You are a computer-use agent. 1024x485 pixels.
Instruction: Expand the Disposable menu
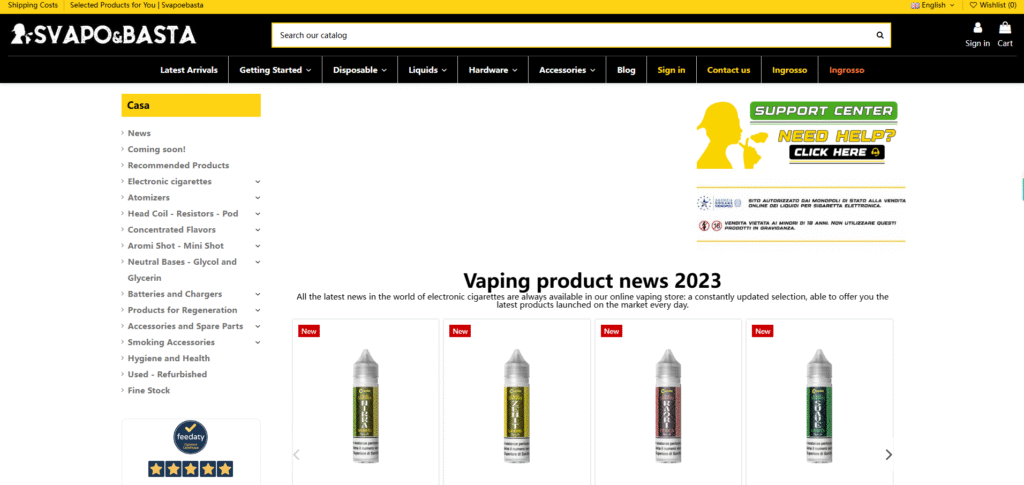click(360, 70)
